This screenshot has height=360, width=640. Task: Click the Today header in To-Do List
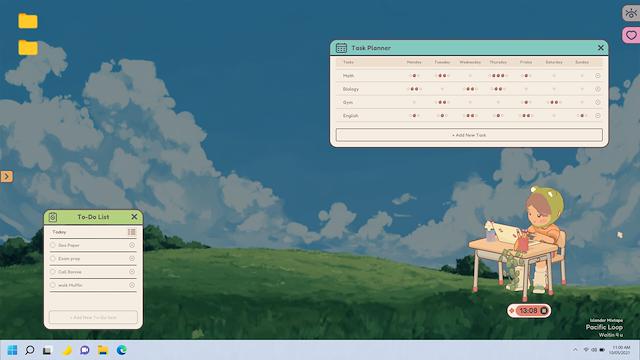coord(59,232)
